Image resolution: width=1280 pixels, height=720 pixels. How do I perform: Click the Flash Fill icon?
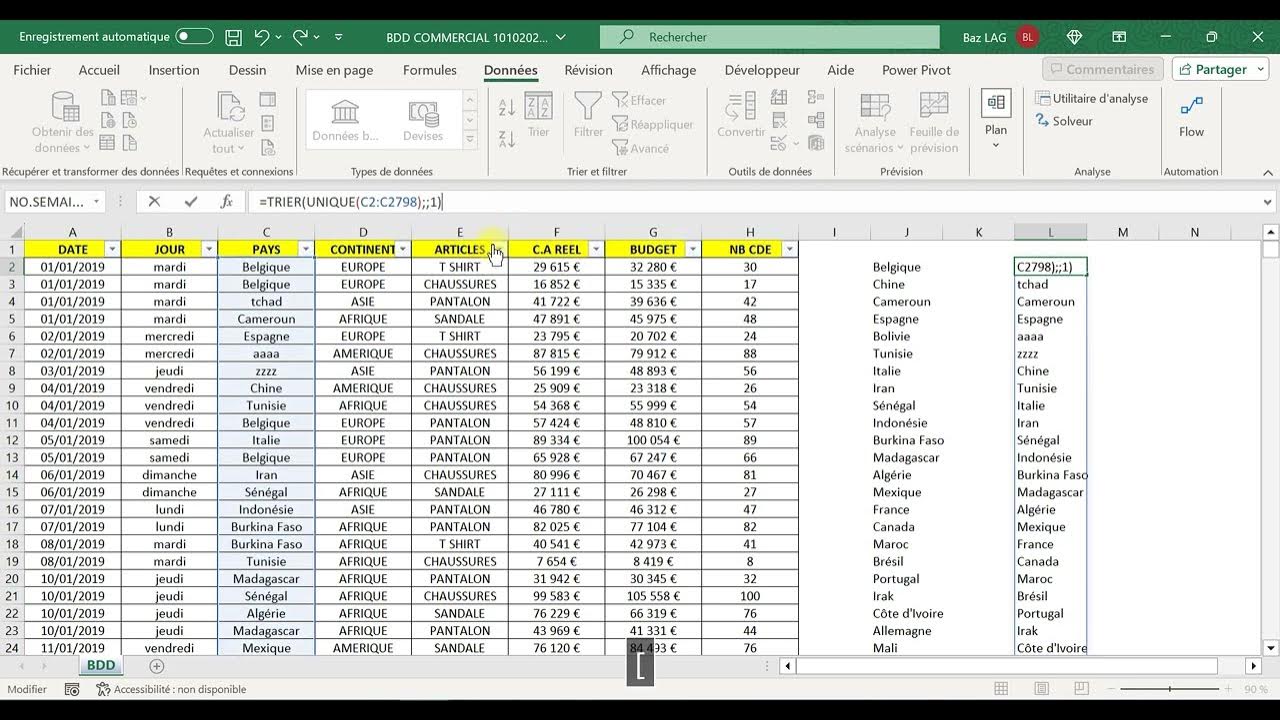[780, 99]
